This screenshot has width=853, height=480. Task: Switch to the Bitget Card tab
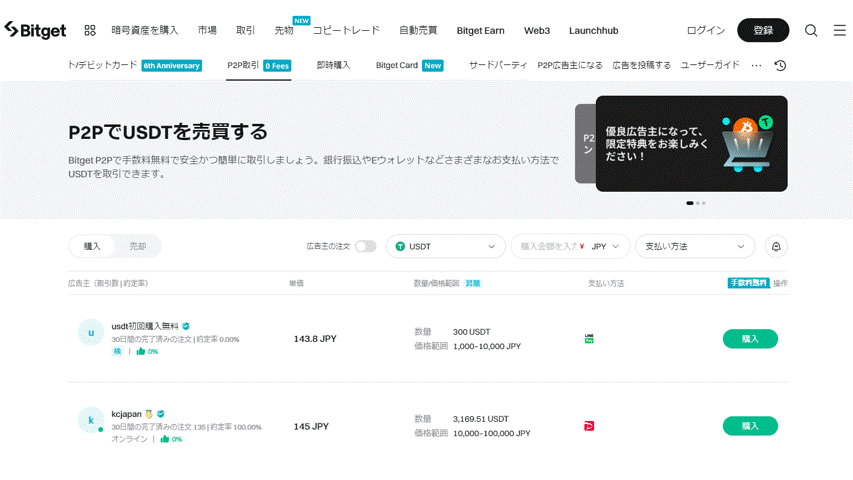point(397,65)
